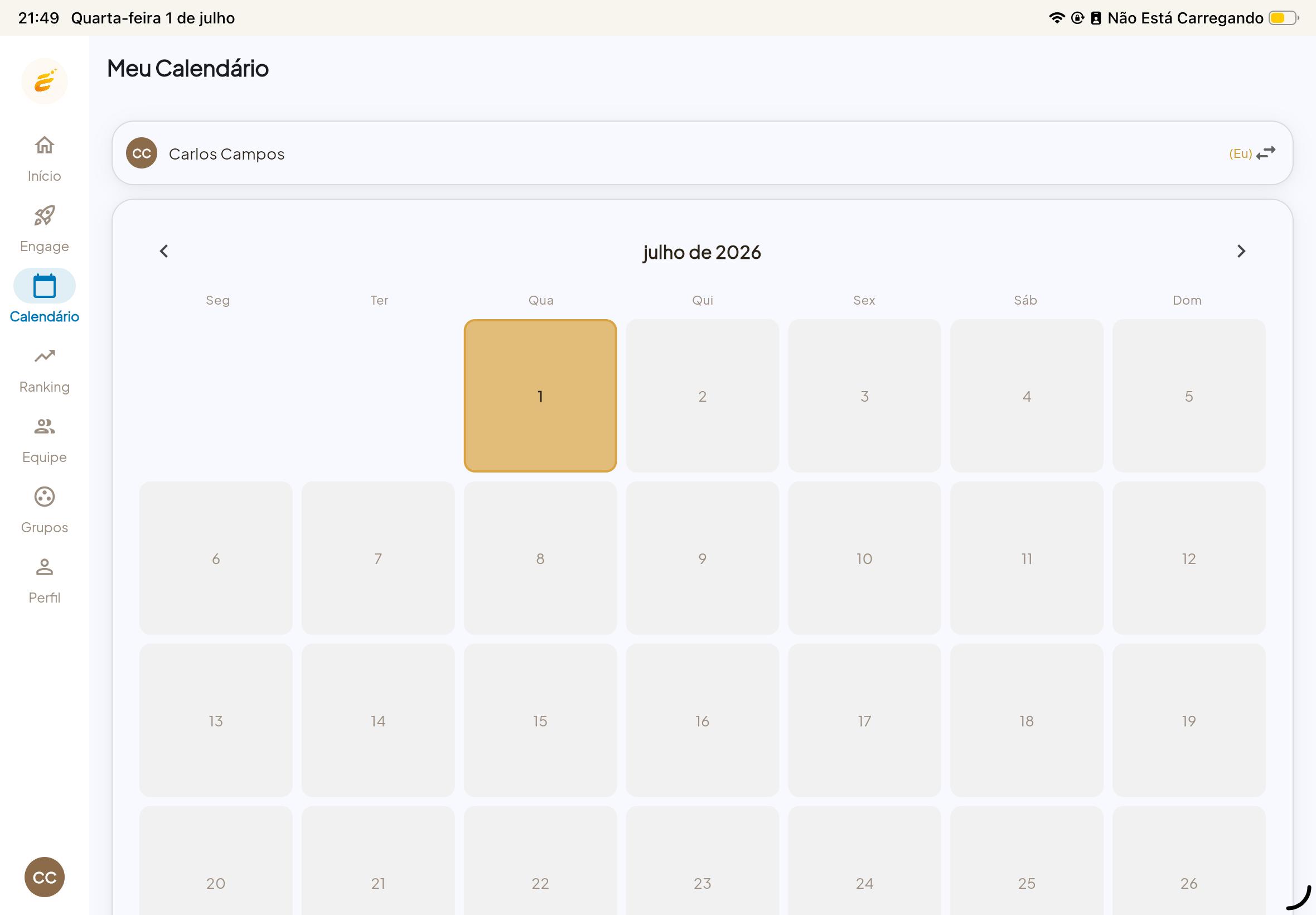The height and width of the screenshot is (915, 1316).
Task: Select day 2 in the calendar
Action: tap(703, 396)
